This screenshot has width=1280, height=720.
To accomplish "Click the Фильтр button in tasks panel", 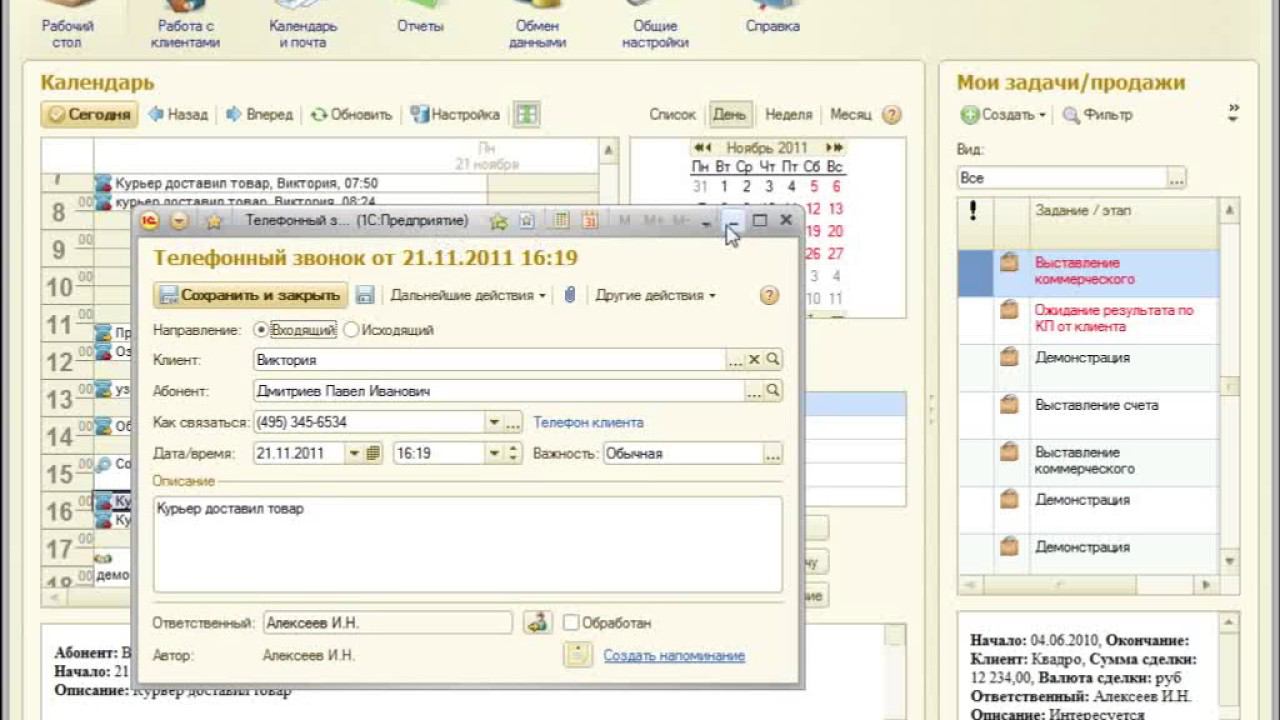I will (x=1097, y=114).
